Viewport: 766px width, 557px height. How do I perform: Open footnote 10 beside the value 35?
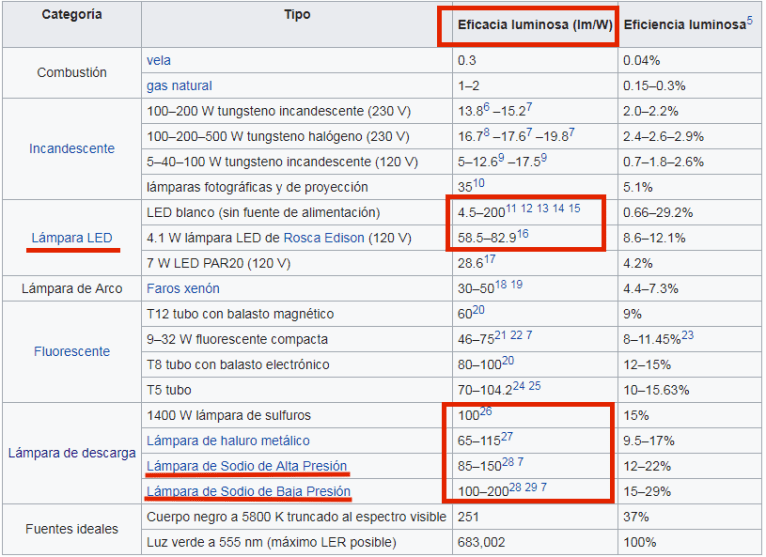point(478,183)
